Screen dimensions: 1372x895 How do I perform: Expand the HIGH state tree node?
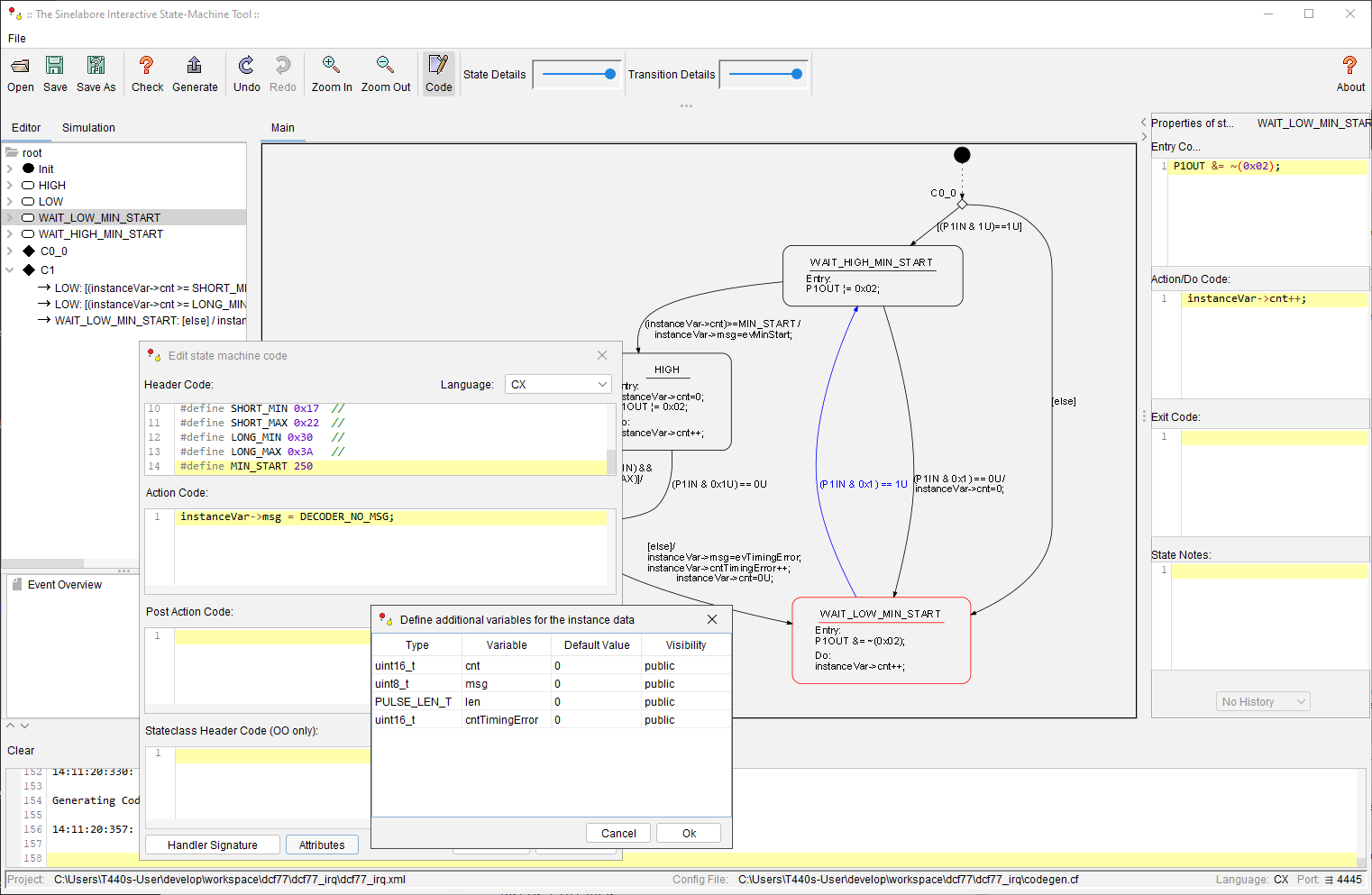(9, 185)
